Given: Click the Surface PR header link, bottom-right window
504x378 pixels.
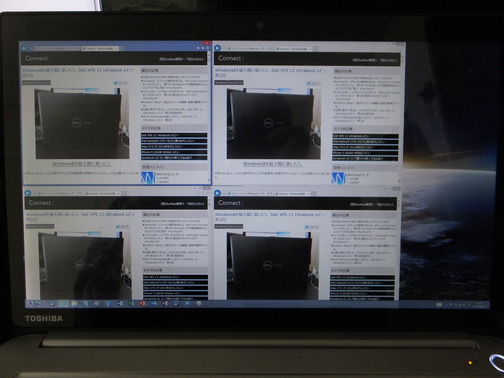Looking at the screenshot, I should click(372, 204).
